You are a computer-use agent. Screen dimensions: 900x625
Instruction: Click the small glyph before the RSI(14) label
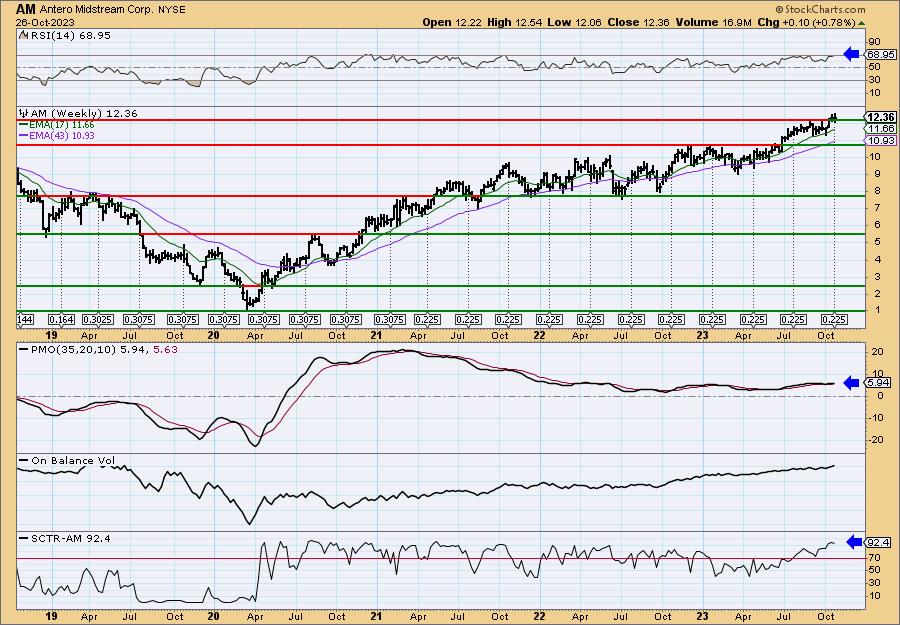[x=24, y=35]
